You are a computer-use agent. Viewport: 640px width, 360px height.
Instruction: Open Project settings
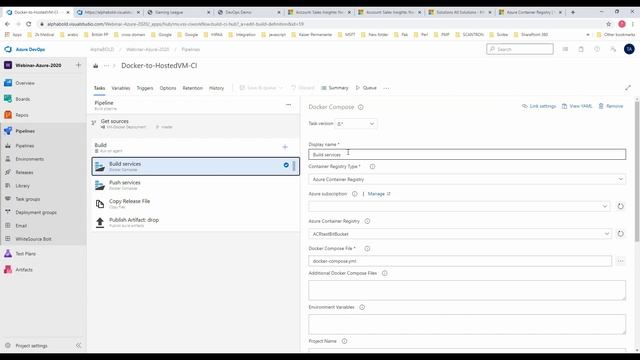[x=31, y=346]
